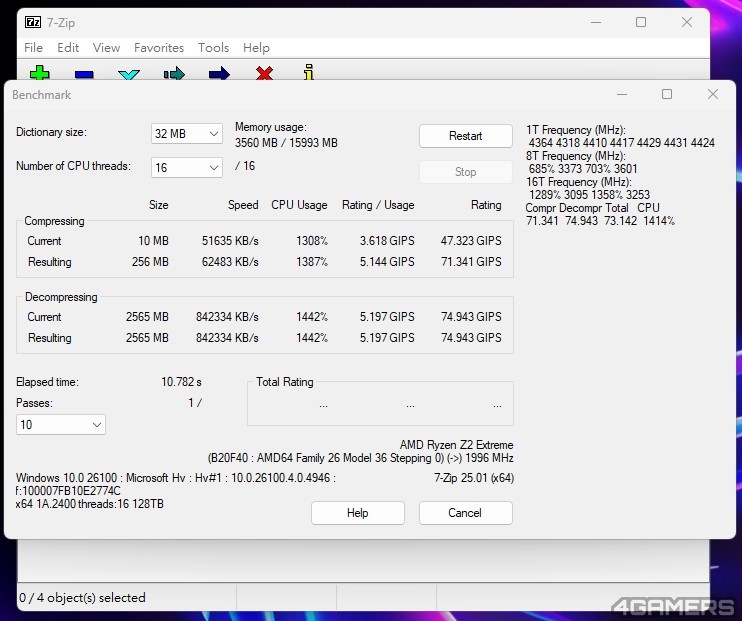Click the Help button in Benchmark dialog
Viewport: 742px width, 621px height.
point(357,513)
